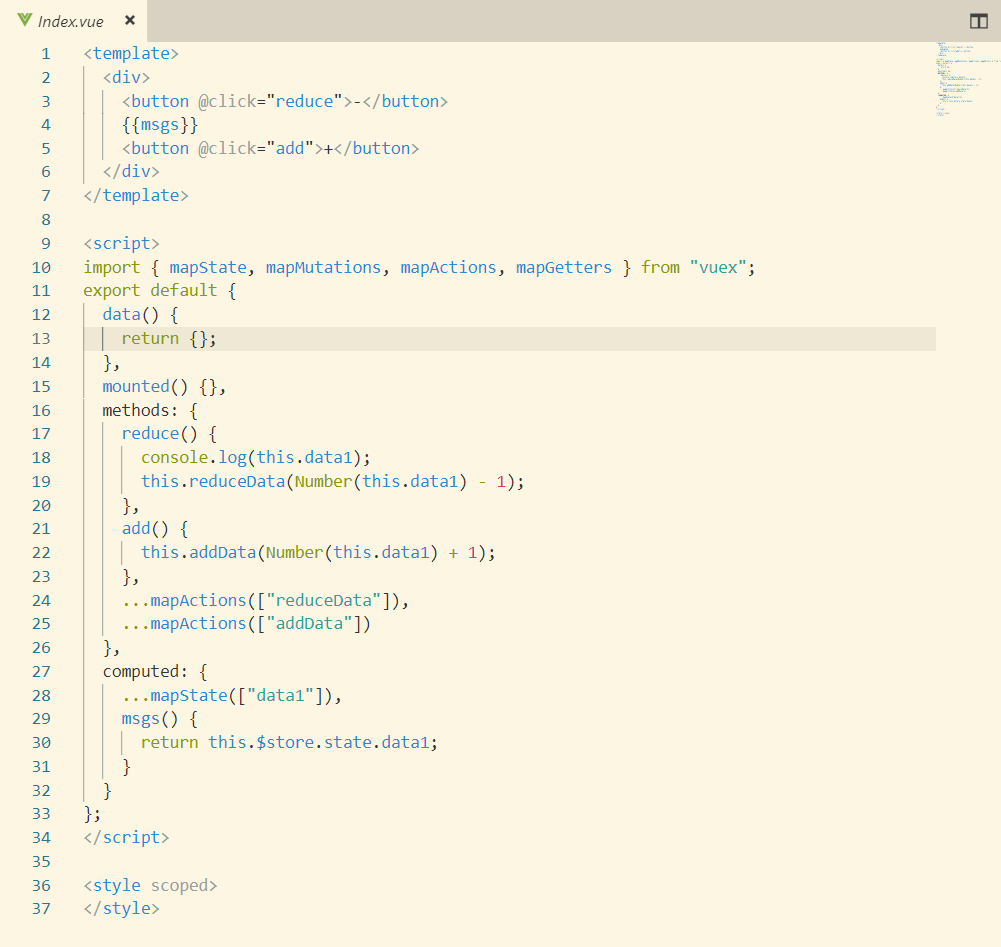Click the mapState(["data1"]) line

[x=232, y=696]
